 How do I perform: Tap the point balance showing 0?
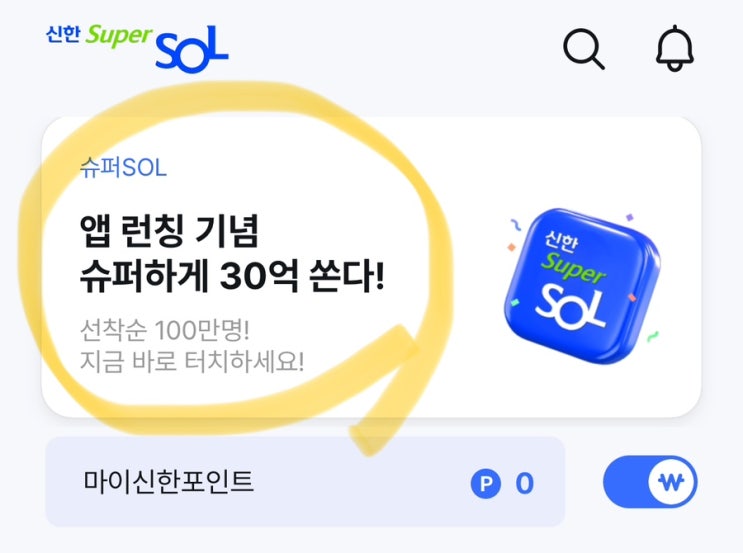(x=525, y=484)
